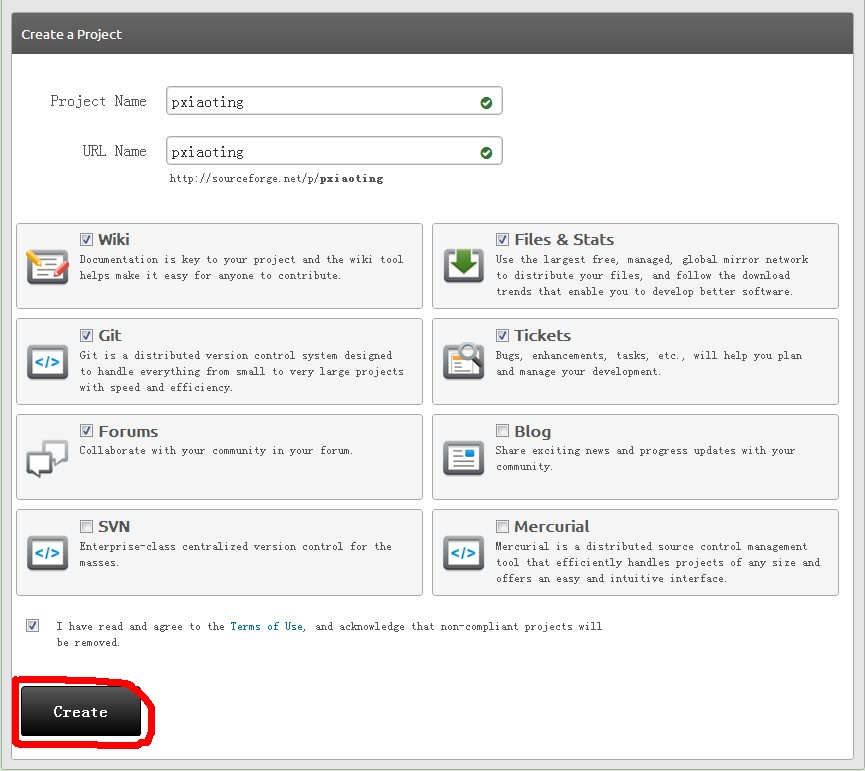Click the Wiki notepad icon
The image size is (865, 771).
47,266
